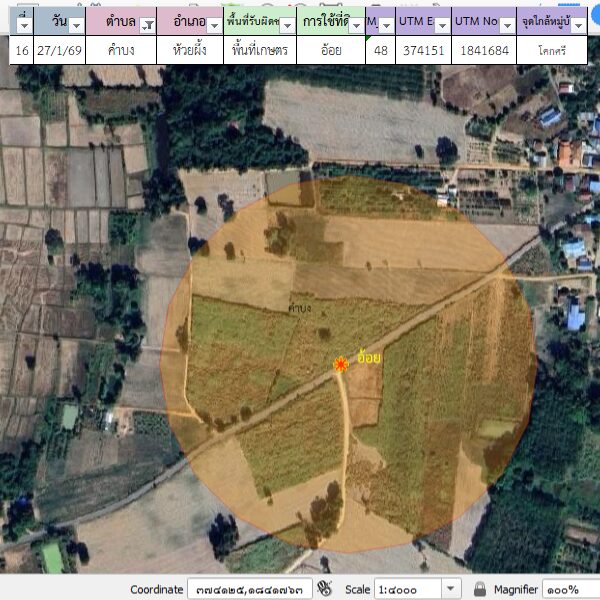Click the Coordinate input field
Viewport: 600px width, 600px height.
pyautogui.click(x=250, y=589)
